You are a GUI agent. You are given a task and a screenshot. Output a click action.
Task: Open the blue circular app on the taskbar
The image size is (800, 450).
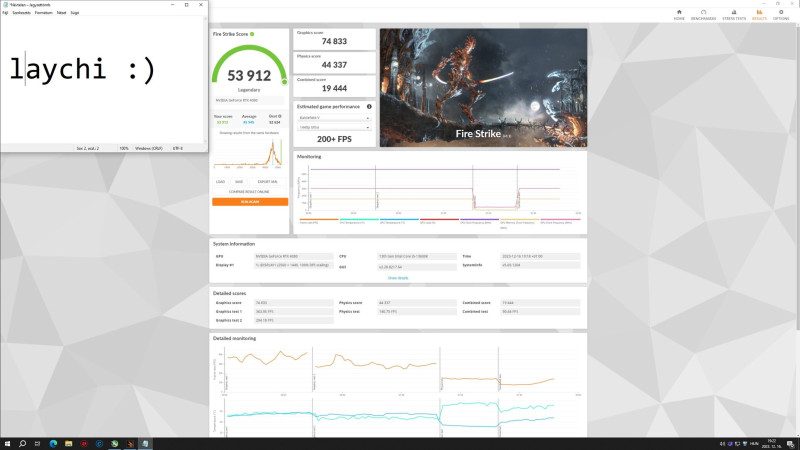(99, 444)
